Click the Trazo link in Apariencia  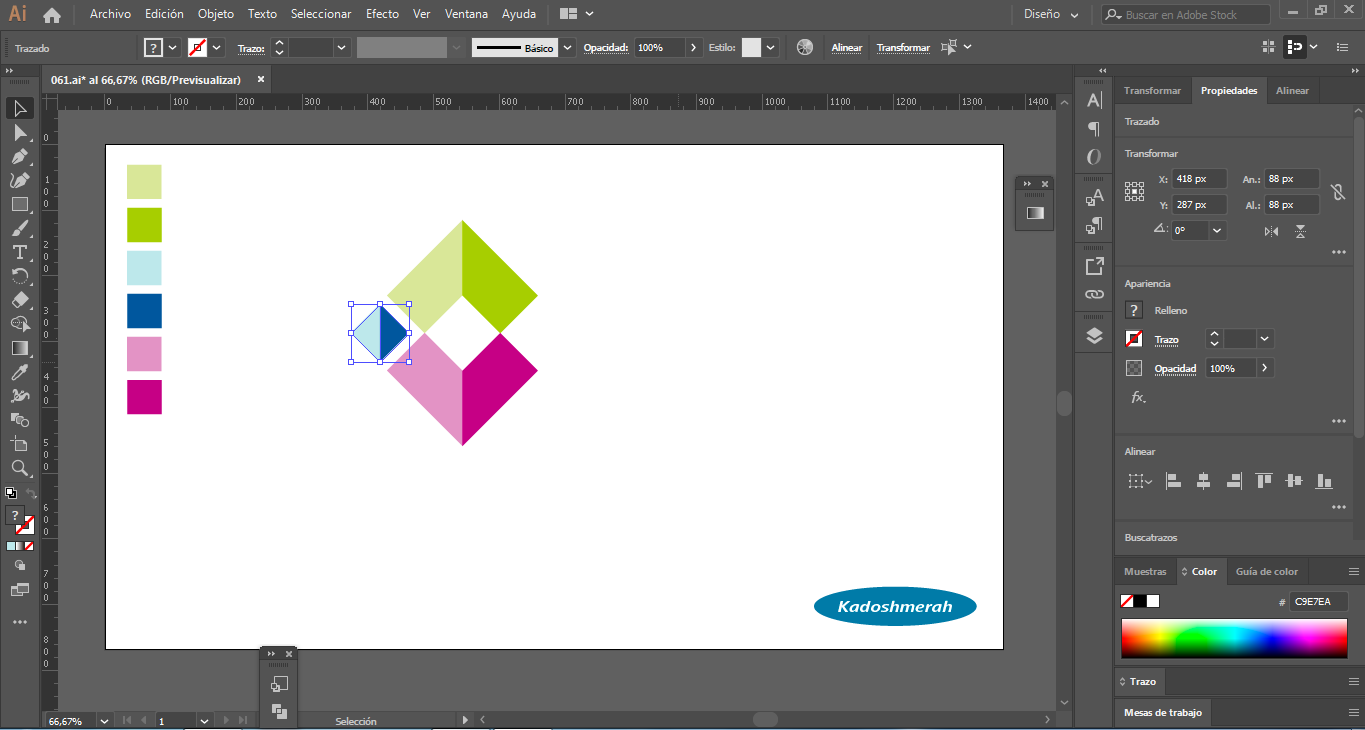[1166, 340]
